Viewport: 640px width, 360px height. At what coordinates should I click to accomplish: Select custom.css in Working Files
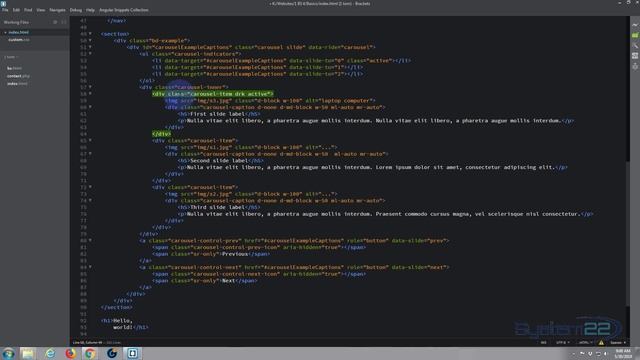(19, 40)
